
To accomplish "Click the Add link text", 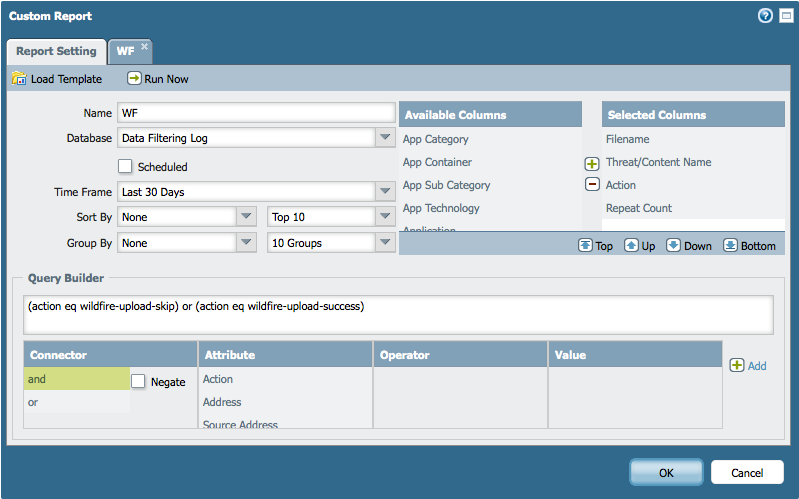I will coord(757,366).
